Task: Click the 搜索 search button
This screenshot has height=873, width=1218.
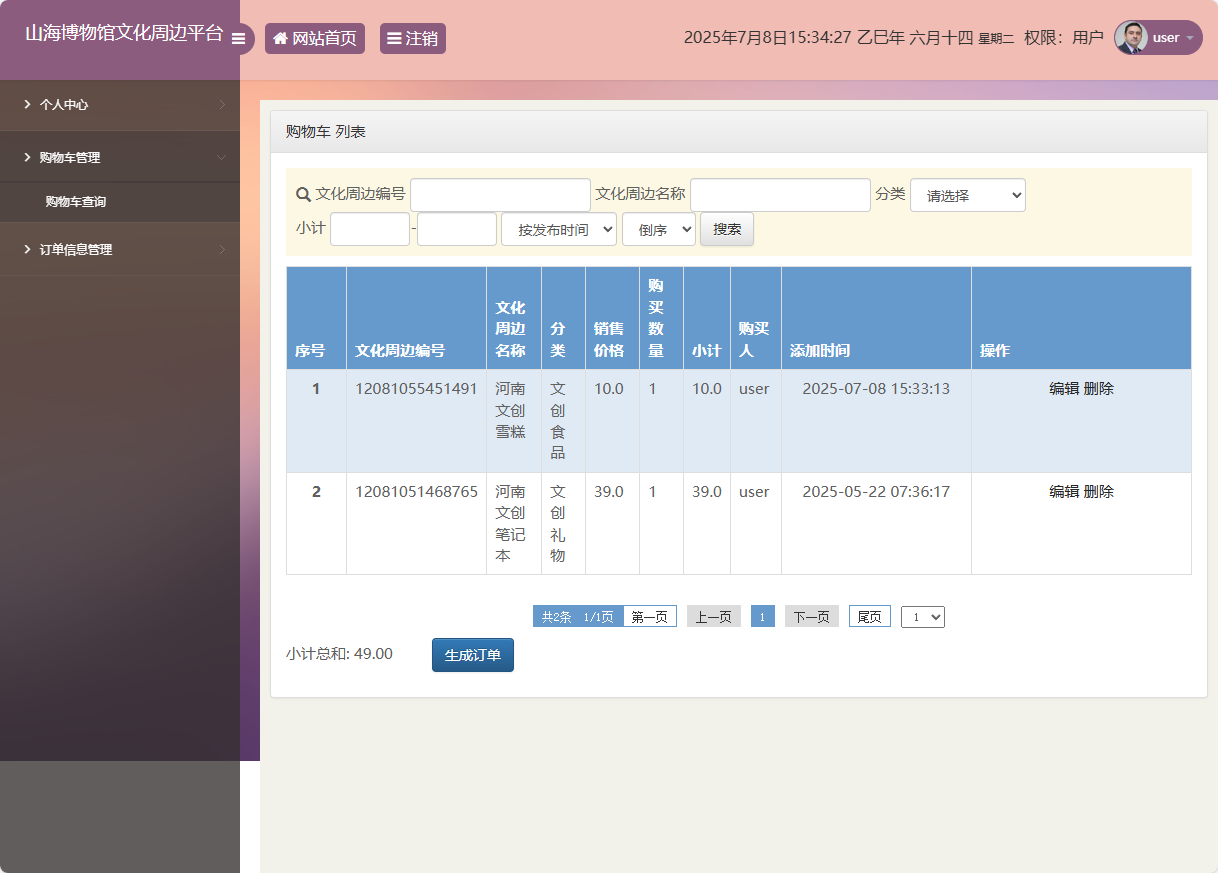Action: 727,229
